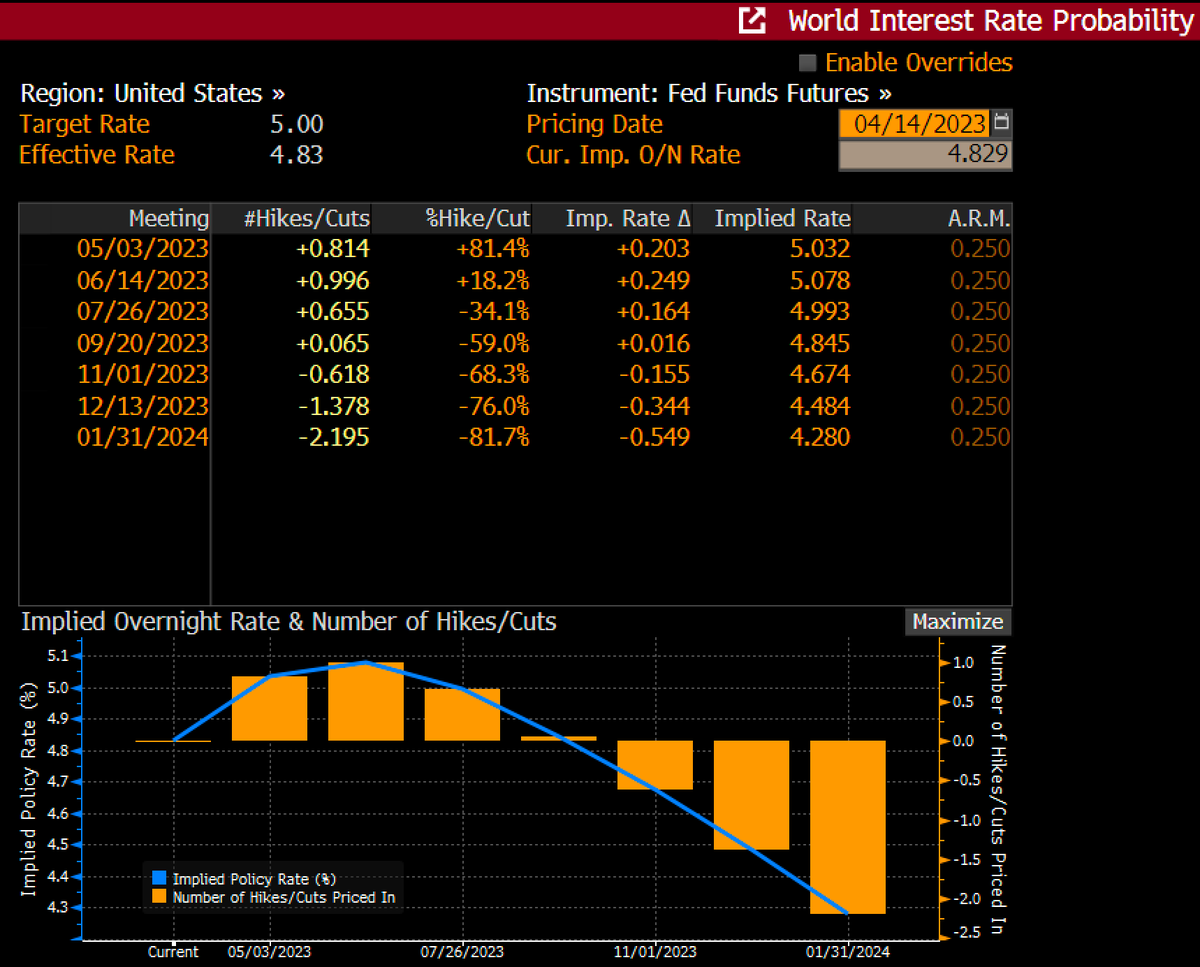This screenshot has width=1200, height=967.
Task: Maximize the implied rate chart
Action: click(x=957, y=621)
